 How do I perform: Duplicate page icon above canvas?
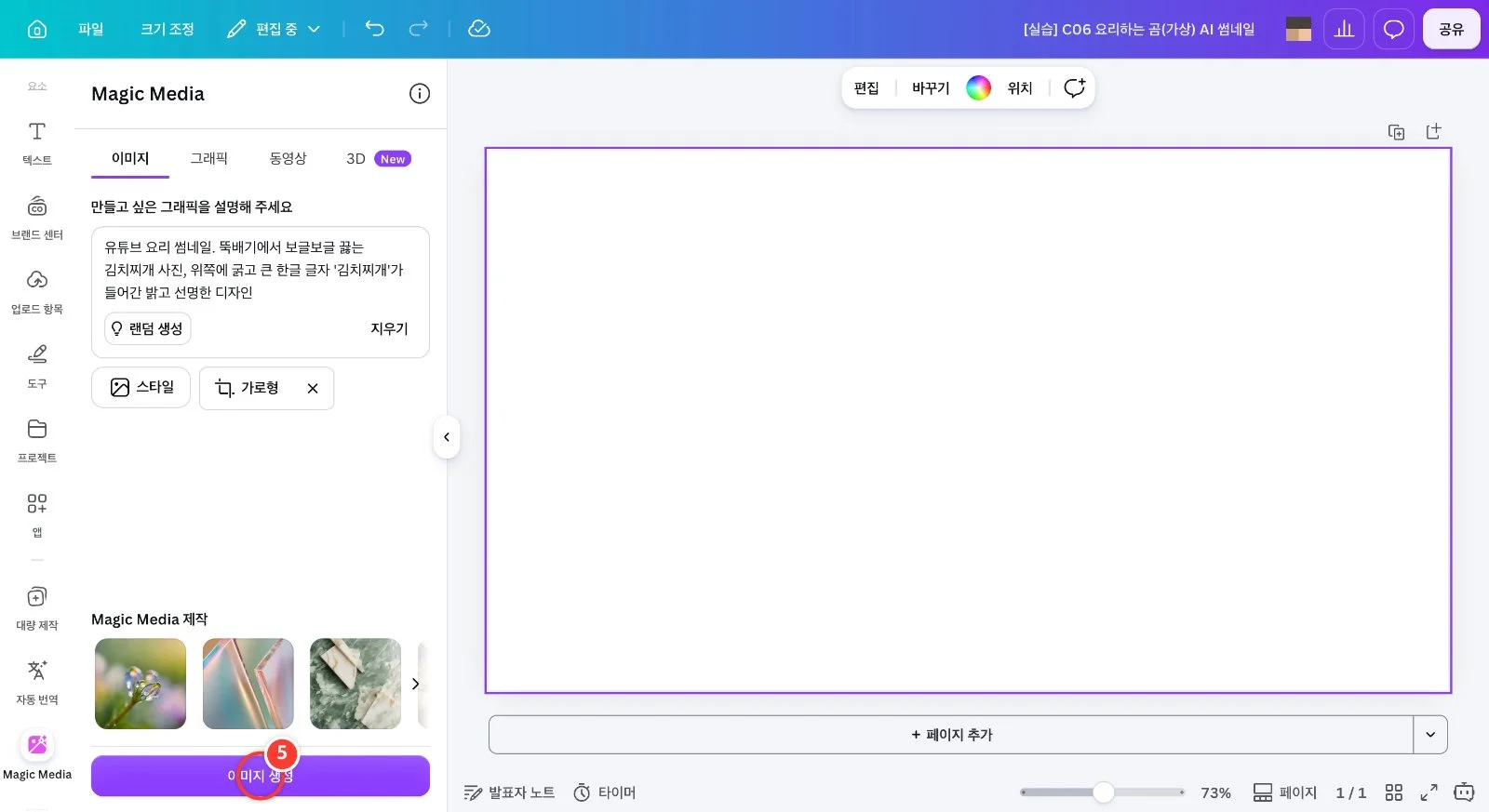(1396, 132)
